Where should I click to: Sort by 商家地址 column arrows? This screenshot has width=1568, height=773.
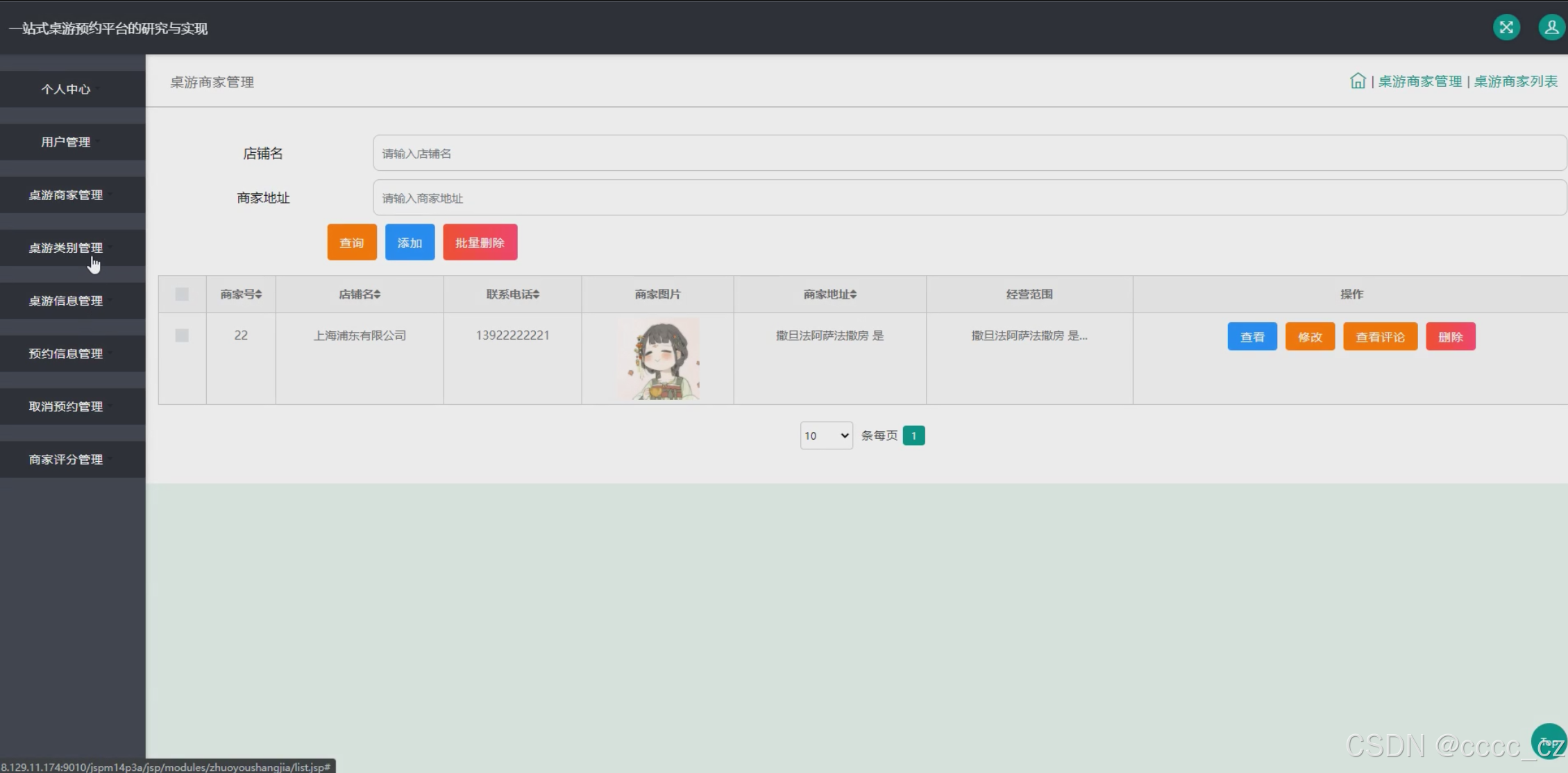tap(853, 294)
